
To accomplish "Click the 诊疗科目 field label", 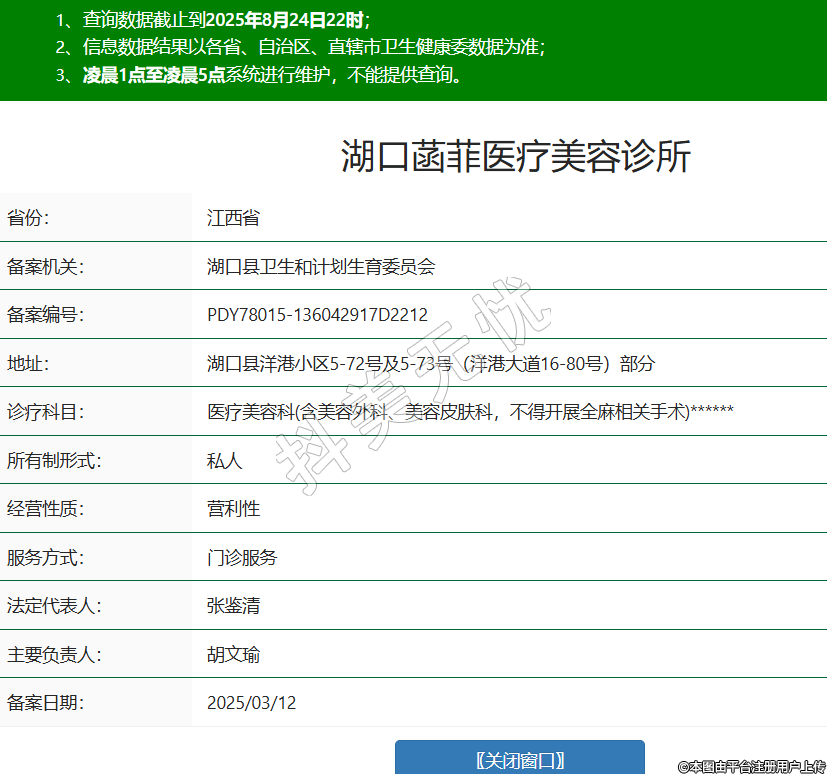I will click(46, 412).
